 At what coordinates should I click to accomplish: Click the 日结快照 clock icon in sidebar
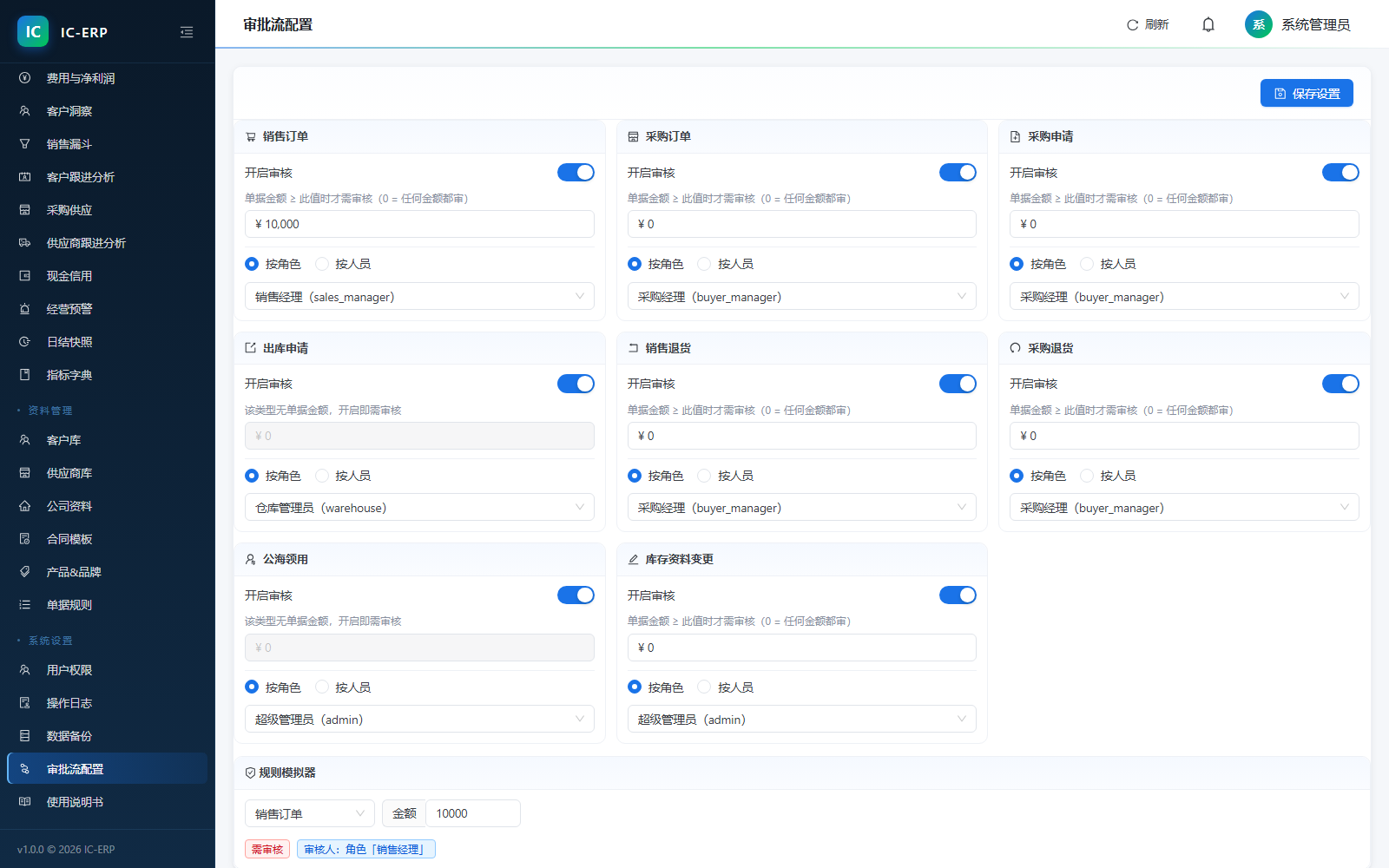click(x=25, y=342)
